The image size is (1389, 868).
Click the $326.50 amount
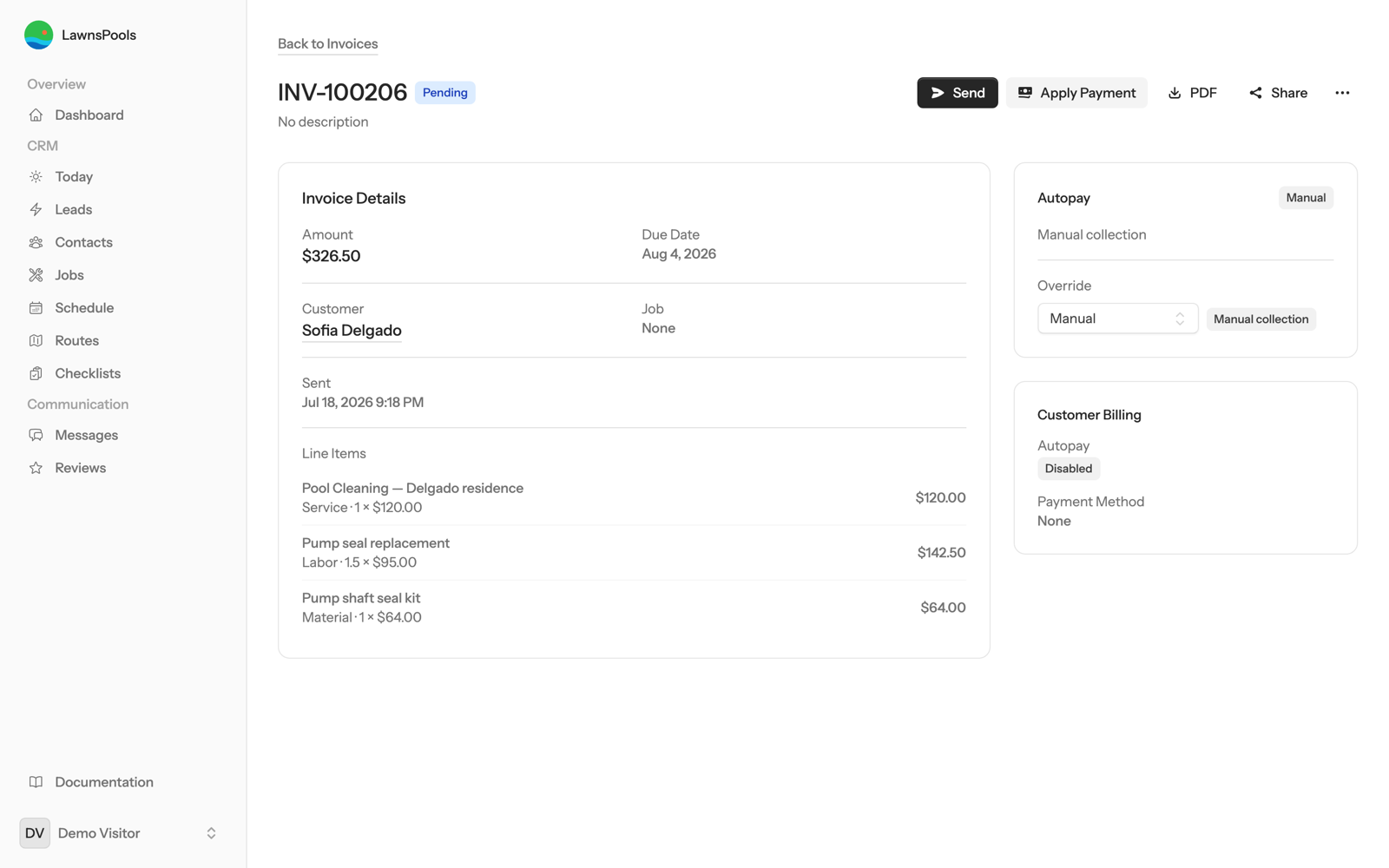tap(331, 256)
